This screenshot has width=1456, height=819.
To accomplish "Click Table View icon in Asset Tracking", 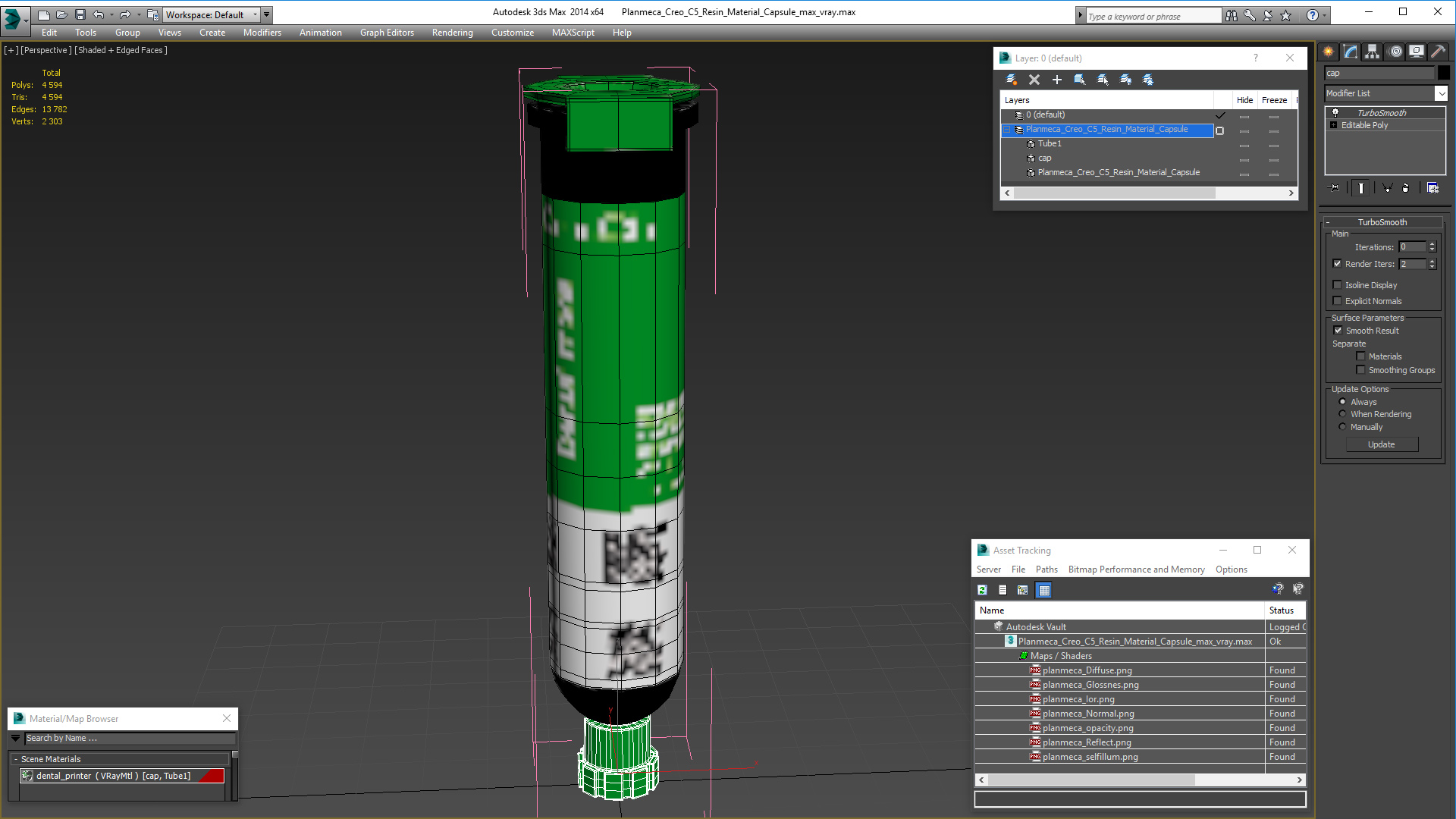I will click(x=1044, y=590).
